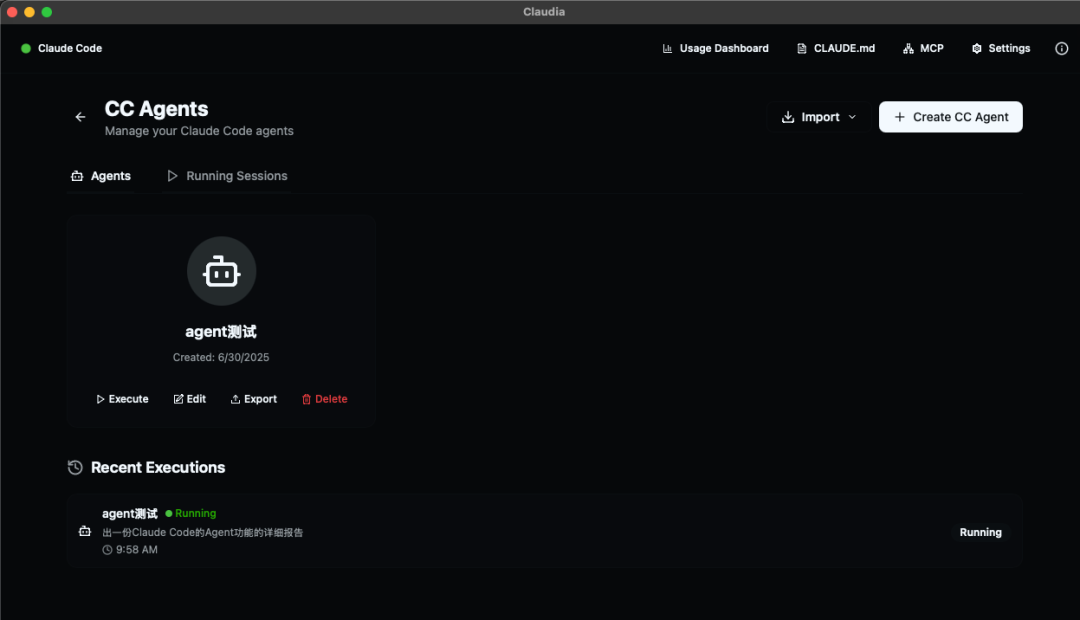
Task: Open the Usage Dashboard
Action: pos(715,48)
